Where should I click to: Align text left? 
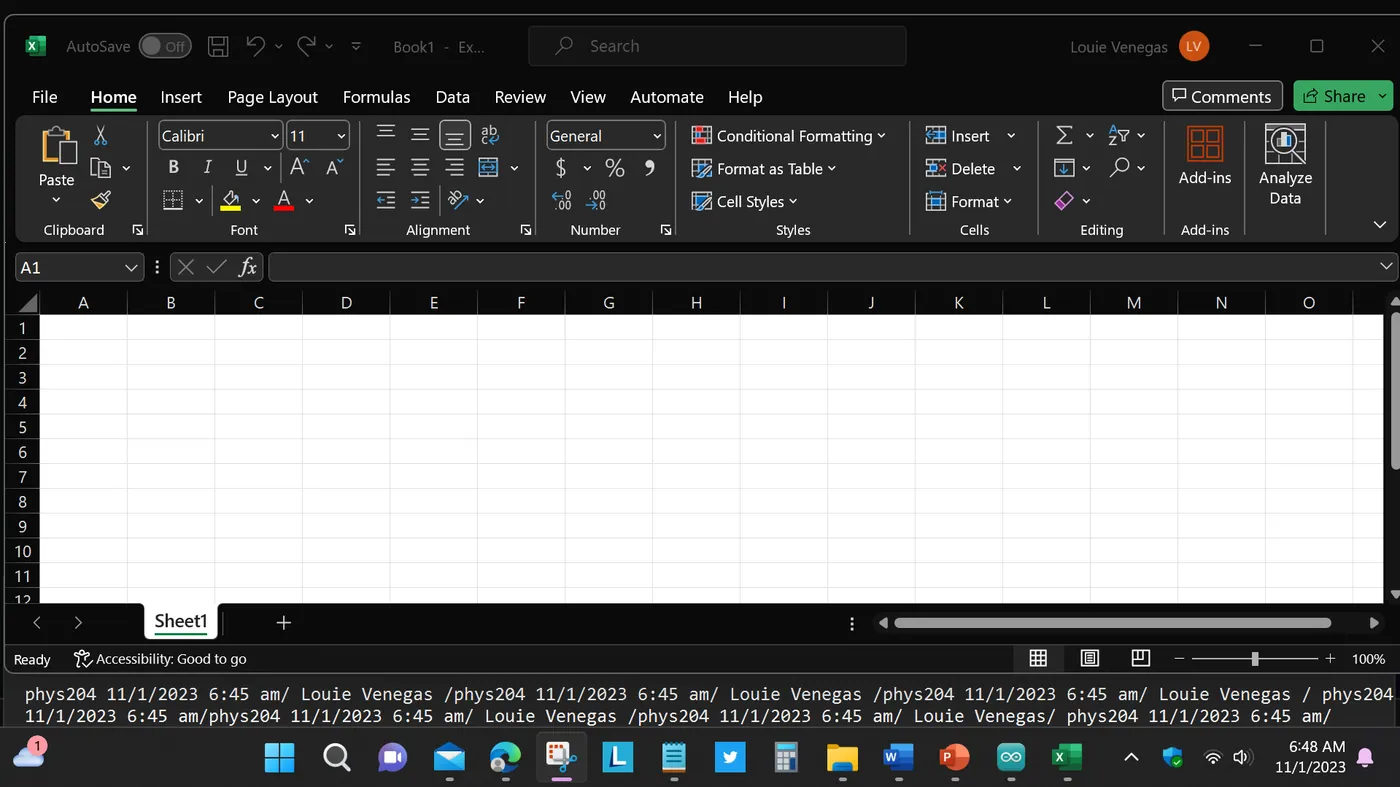386,168
